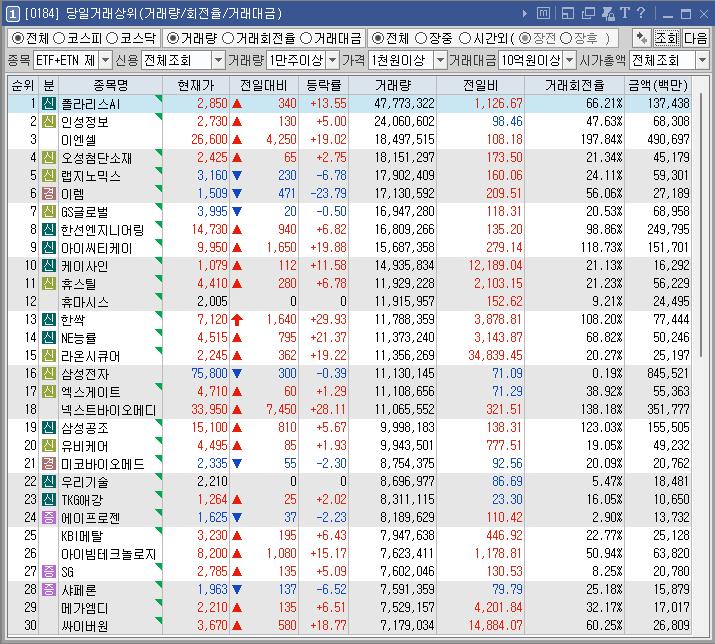Open the stock name 이엔셀
Image resolution: width=715 pixels, height=644 pixels.
point(78,140)
